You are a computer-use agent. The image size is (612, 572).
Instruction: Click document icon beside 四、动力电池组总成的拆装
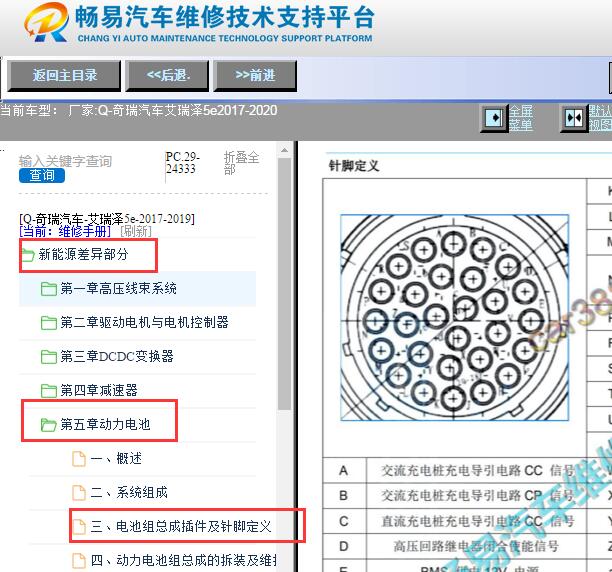click(x=79, y=560)
